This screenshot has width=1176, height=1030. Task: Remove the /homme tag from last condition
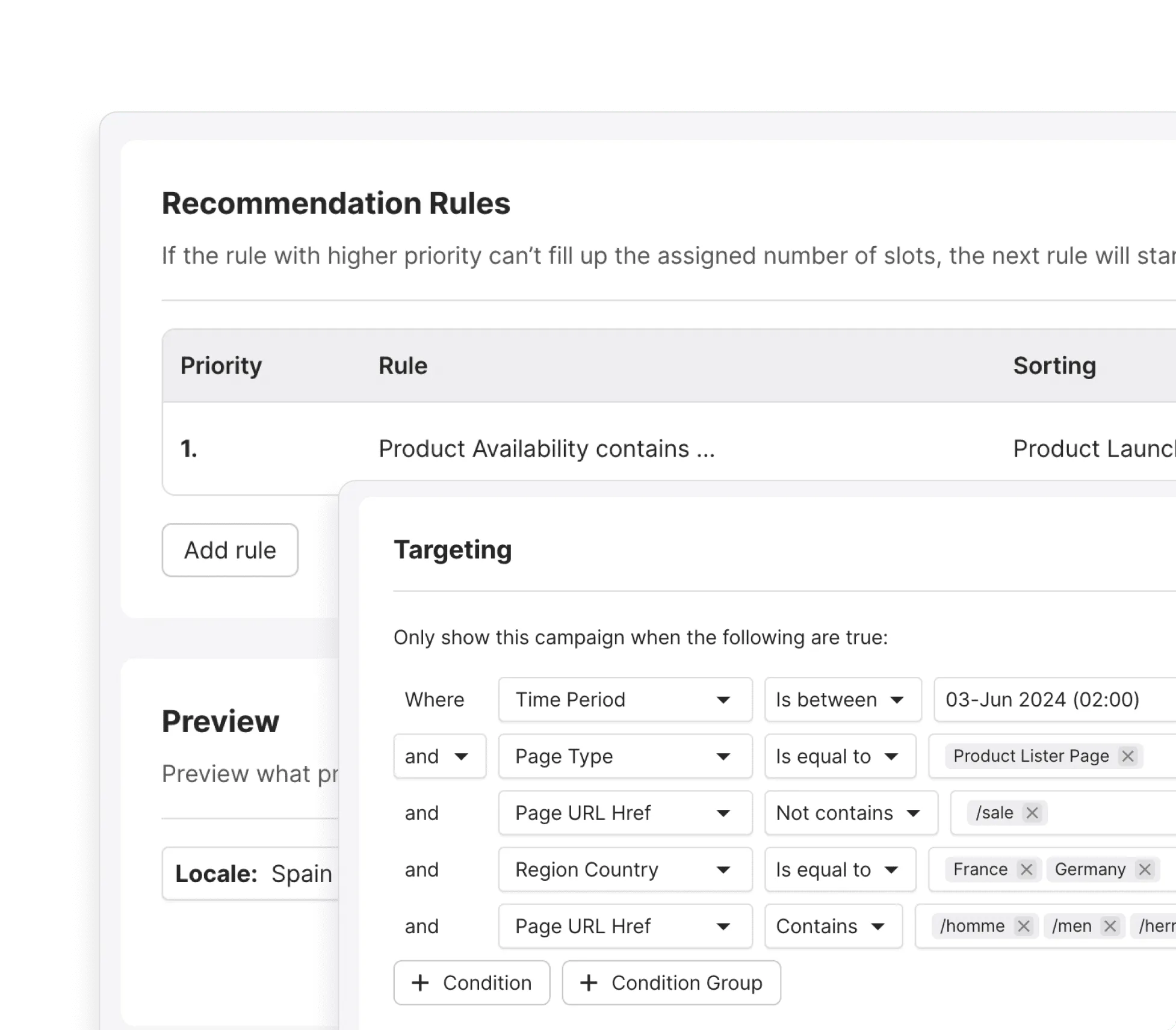[x=1024, y=927]
